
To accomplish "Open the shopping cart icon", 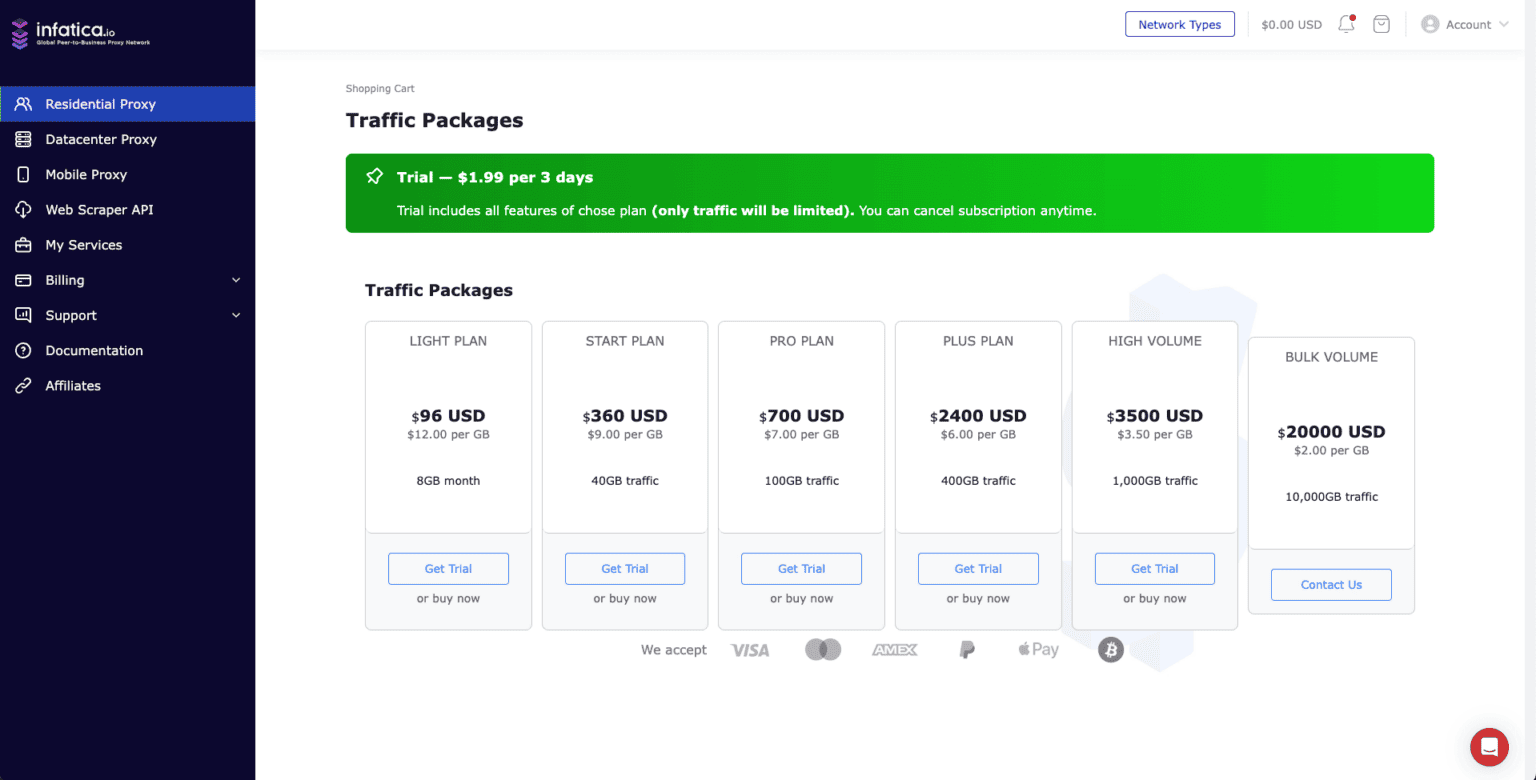I will [1381, 24].
